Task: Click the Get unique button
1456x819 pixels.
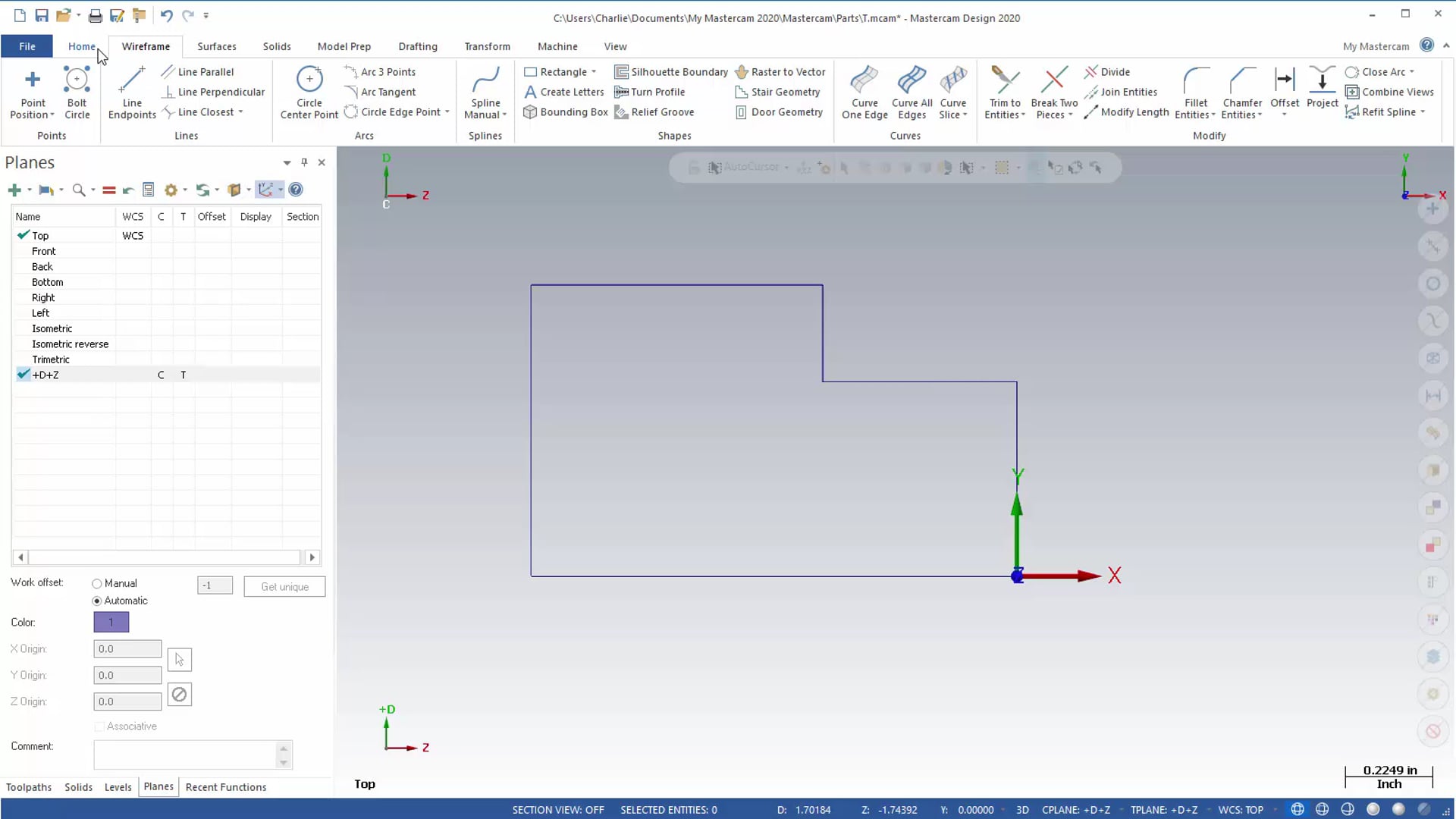Action: [284, 586]
